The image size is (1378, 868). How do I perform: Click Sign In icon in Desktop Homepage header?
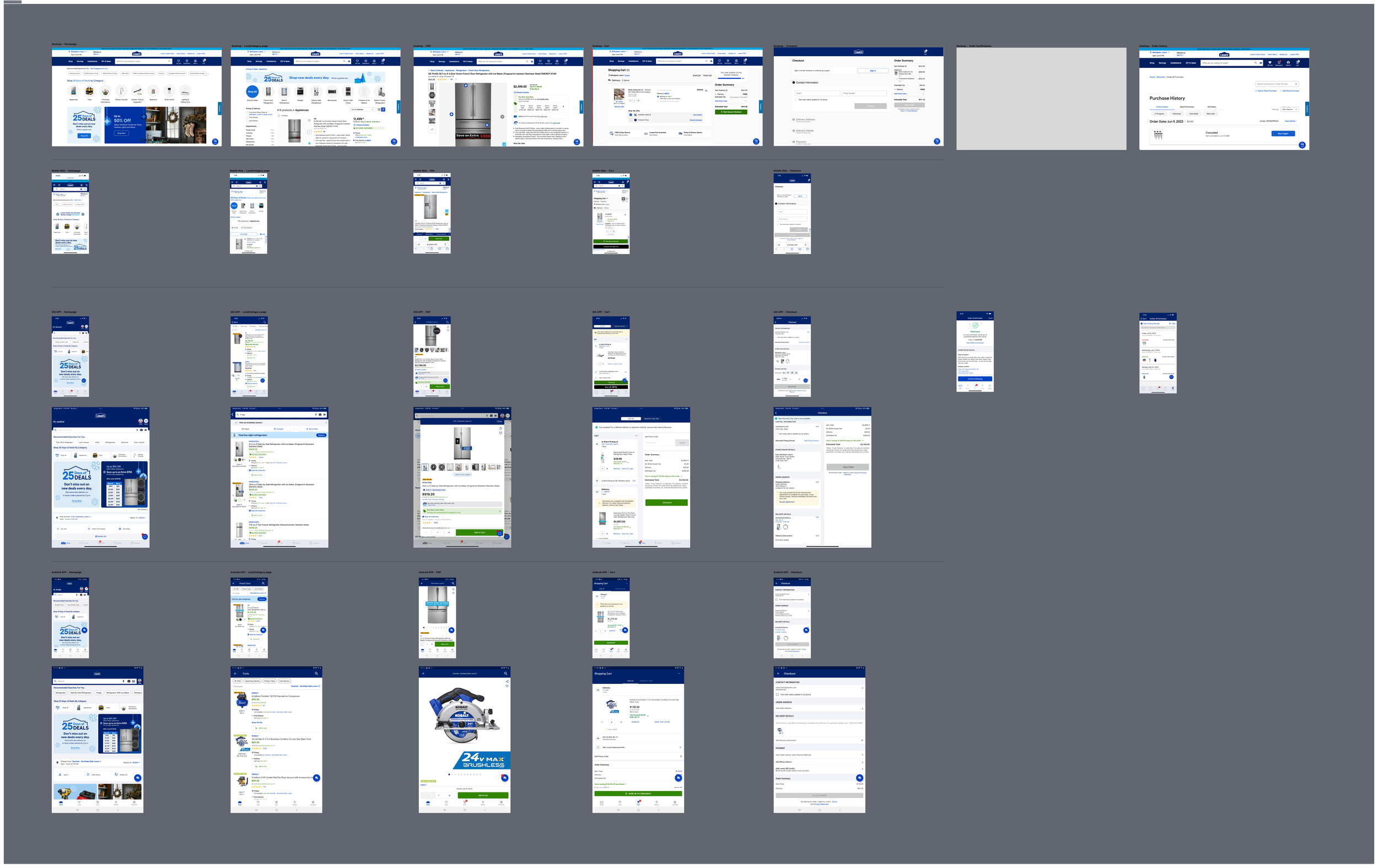tap(196, 61)
